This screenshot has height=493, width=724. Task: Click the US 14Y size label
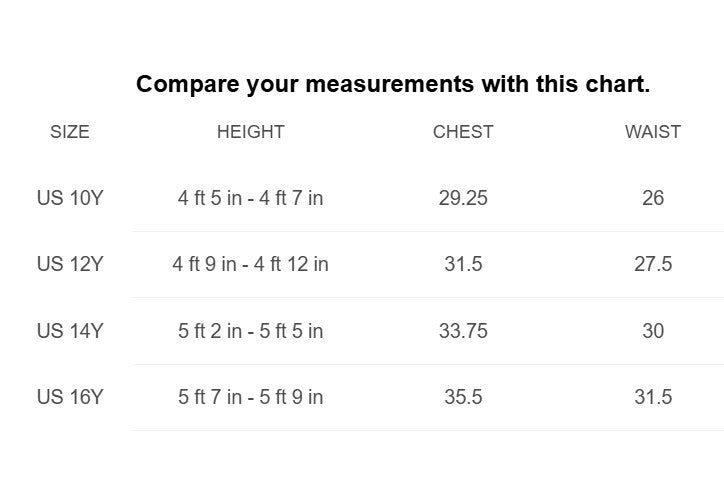click(x=70, y=331)
